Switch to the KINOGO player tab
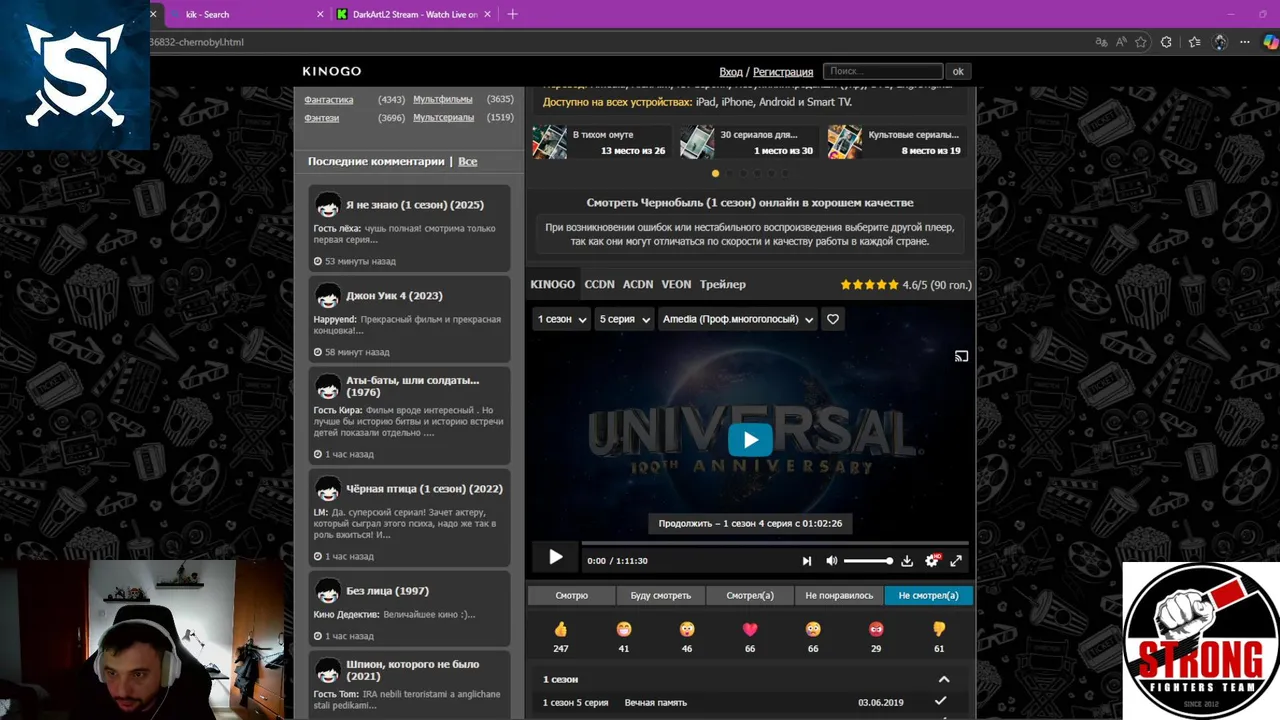This screenshot has height=720, width=1280. (552, 284)
